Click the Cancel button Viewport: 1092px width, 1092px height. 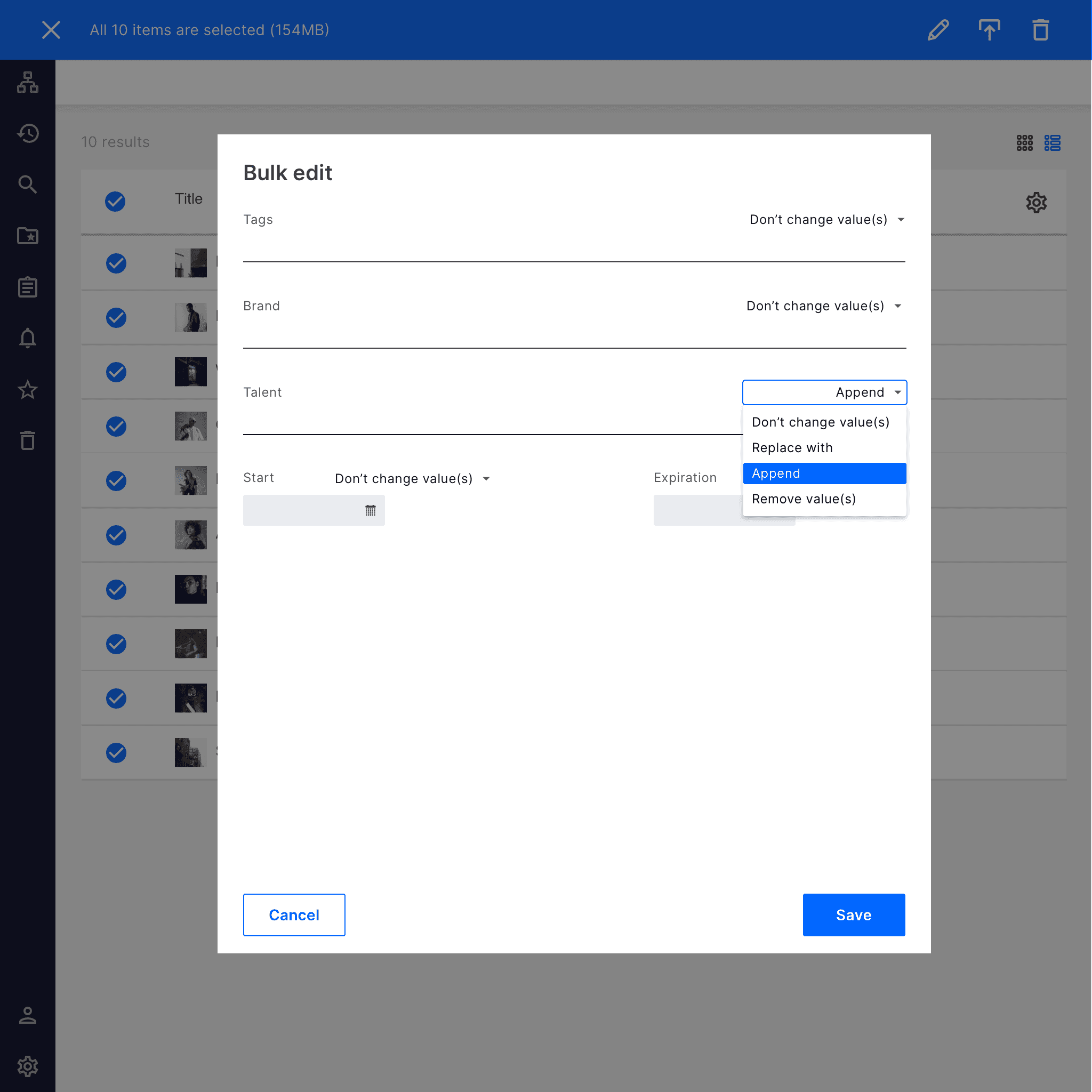tap(294, 914)
